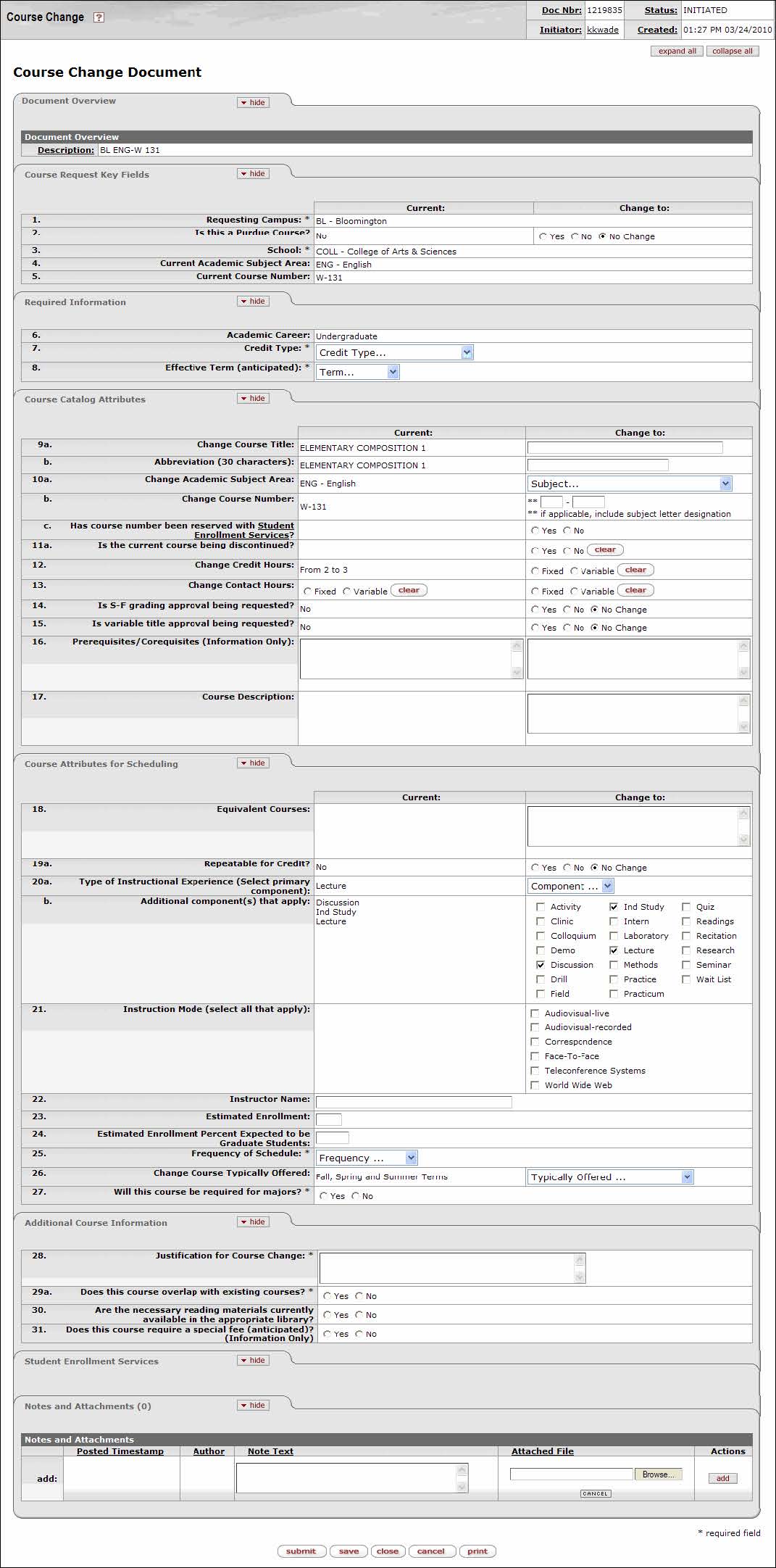776x1568 pixels.
Task: Uncheck the Discussion component
Action: coord(541,966)
